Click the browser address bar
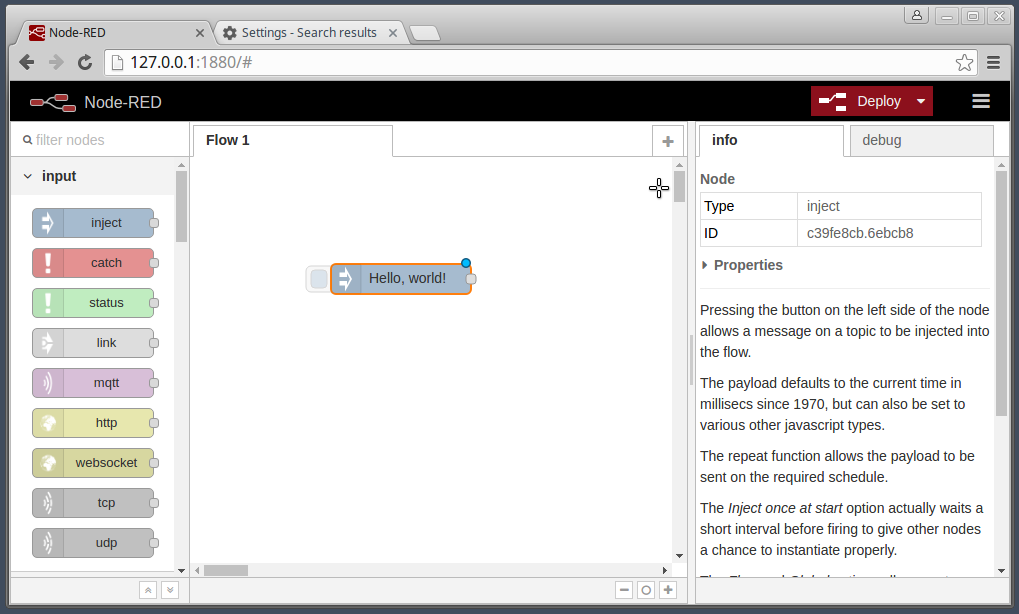Screen dimensions: 1019x614 (539, 62)
